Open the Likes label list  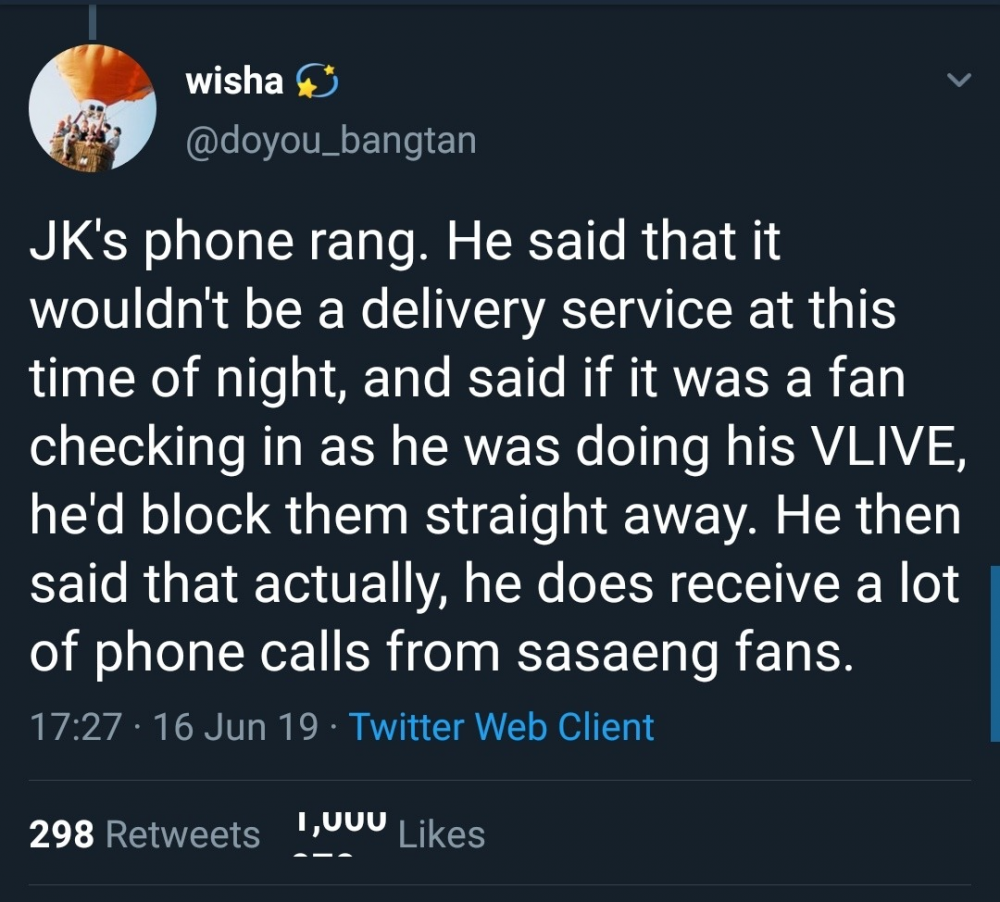(441, 834)
